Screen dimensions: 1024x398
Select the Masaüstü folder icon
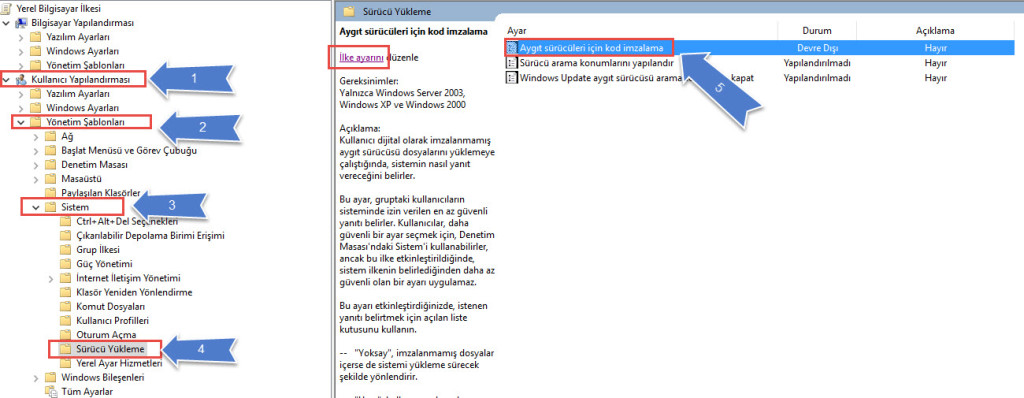(50, 178)
